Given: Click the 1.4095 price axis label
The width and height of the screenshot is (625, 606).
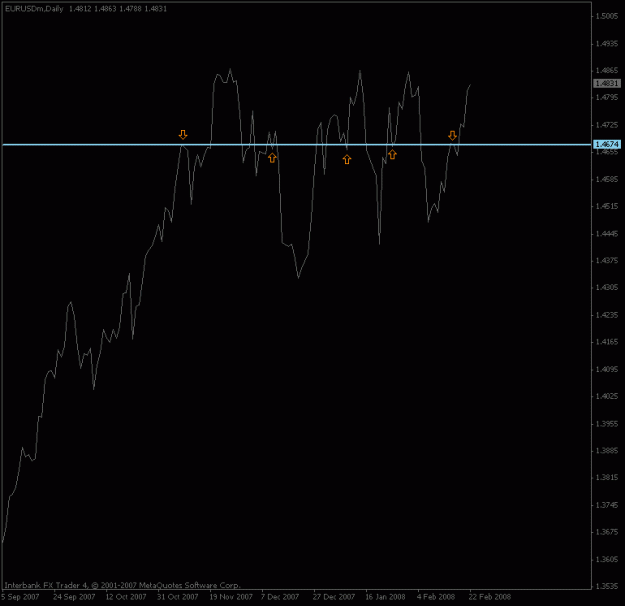Looking at the screenshot, I should point(607,369).
